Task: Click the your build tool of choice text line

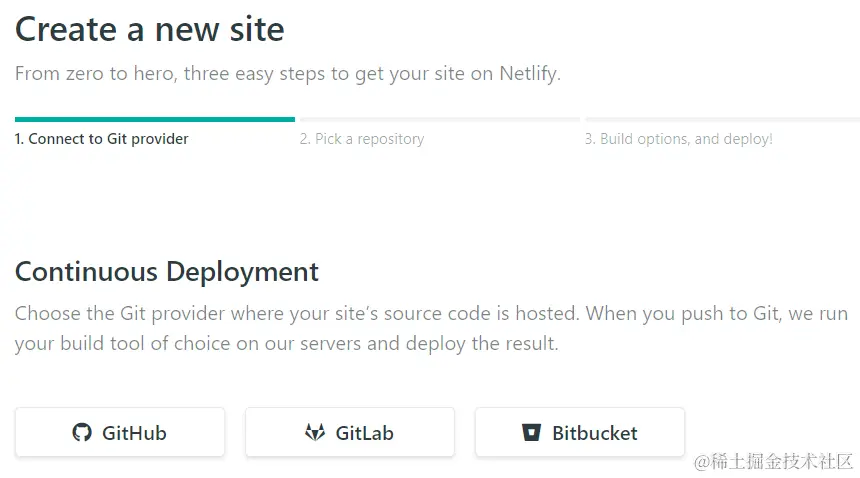Action: [x=286, y=344]
